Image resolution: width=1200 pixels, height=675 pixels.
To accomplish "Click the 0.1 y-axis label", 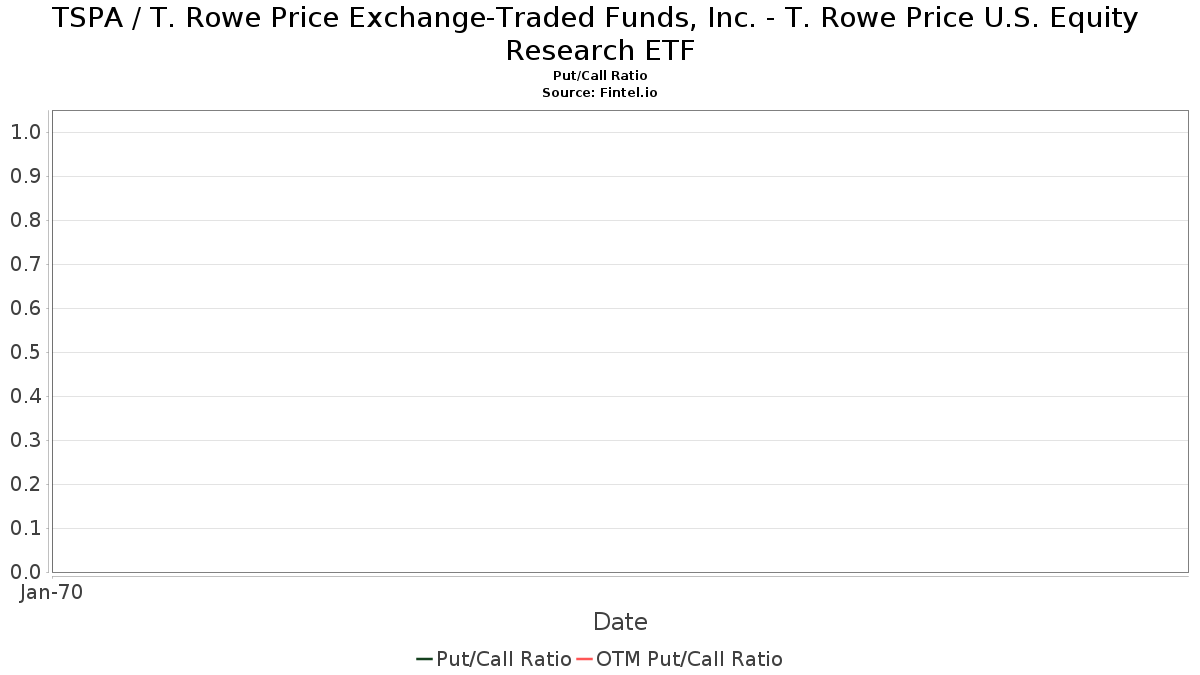I will [x=25, y=528].
